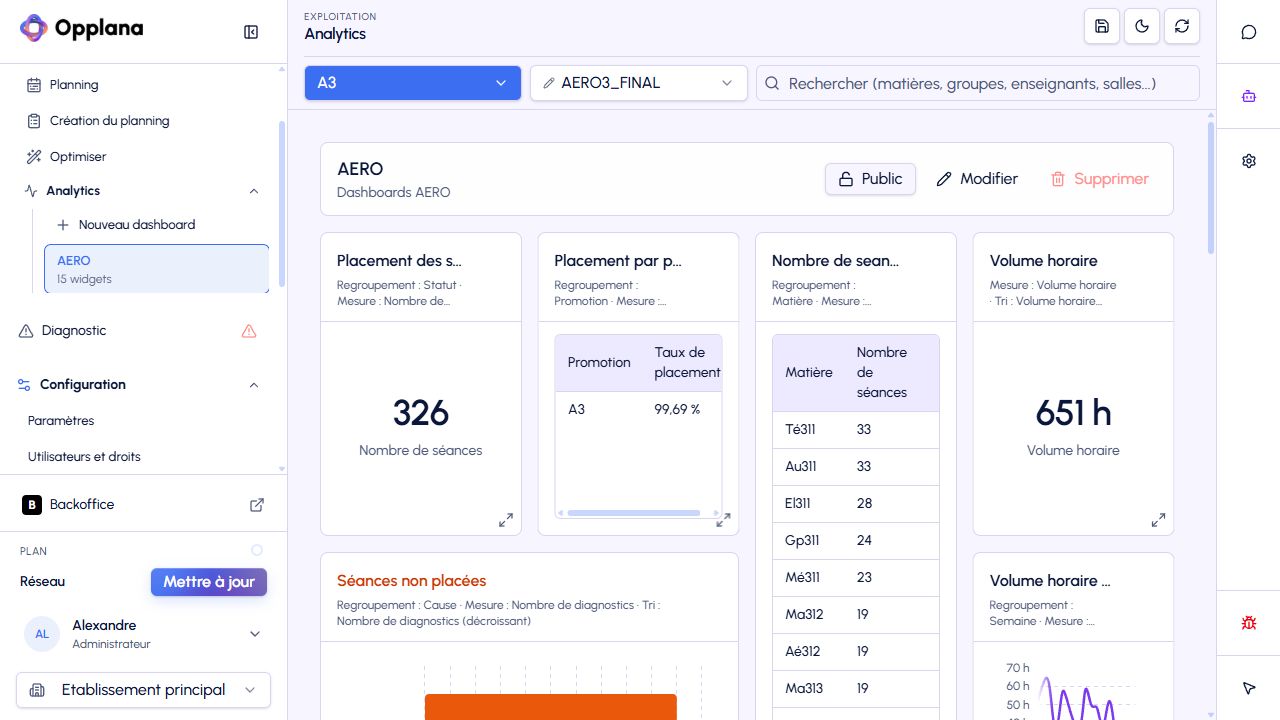Click the AL user avatar
Viewport: 1280px width, 720px height.
coord(42,634)
